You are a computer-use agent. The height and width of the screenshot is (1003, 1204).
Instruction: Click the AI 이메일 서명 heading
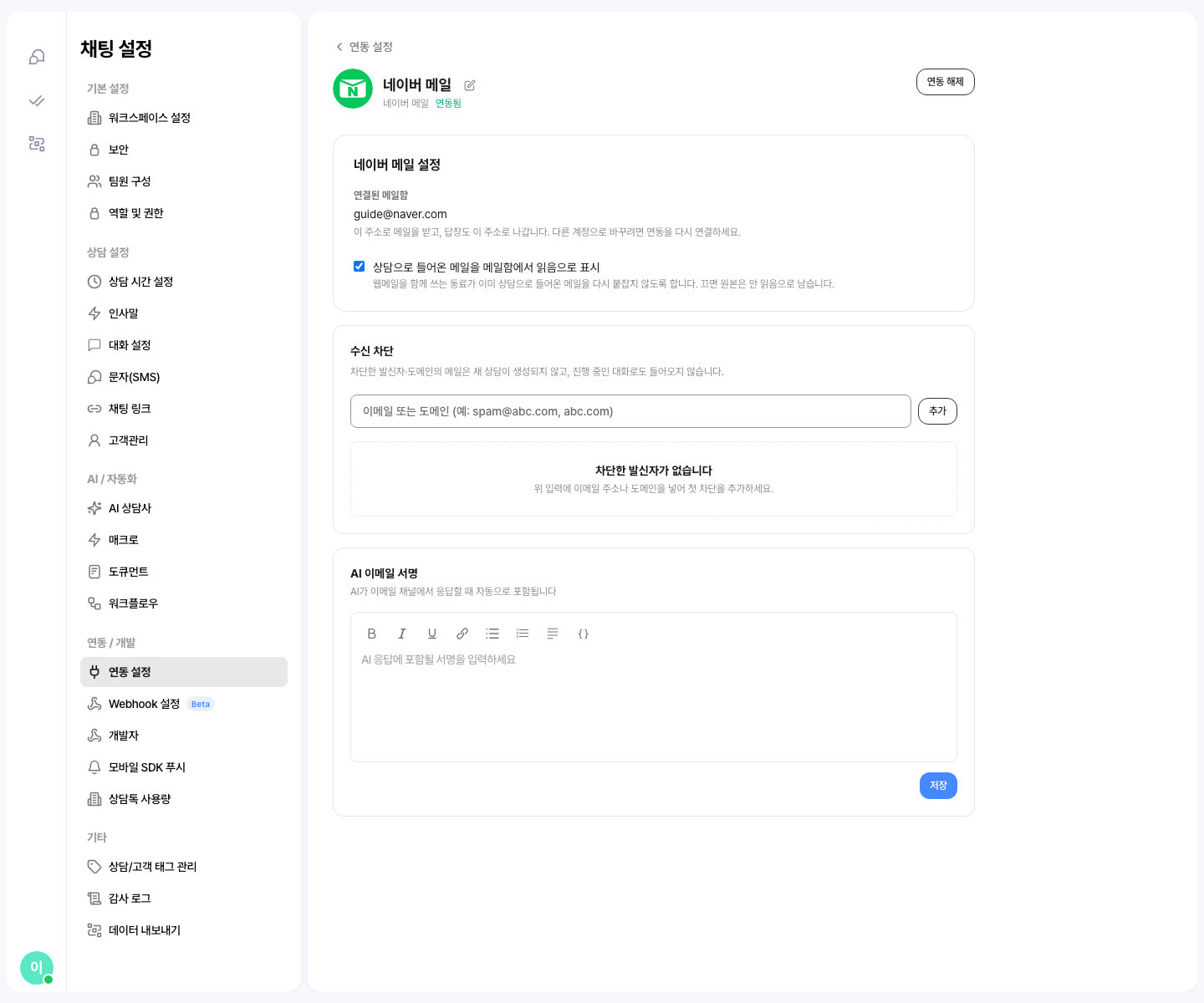coord(384,573)
